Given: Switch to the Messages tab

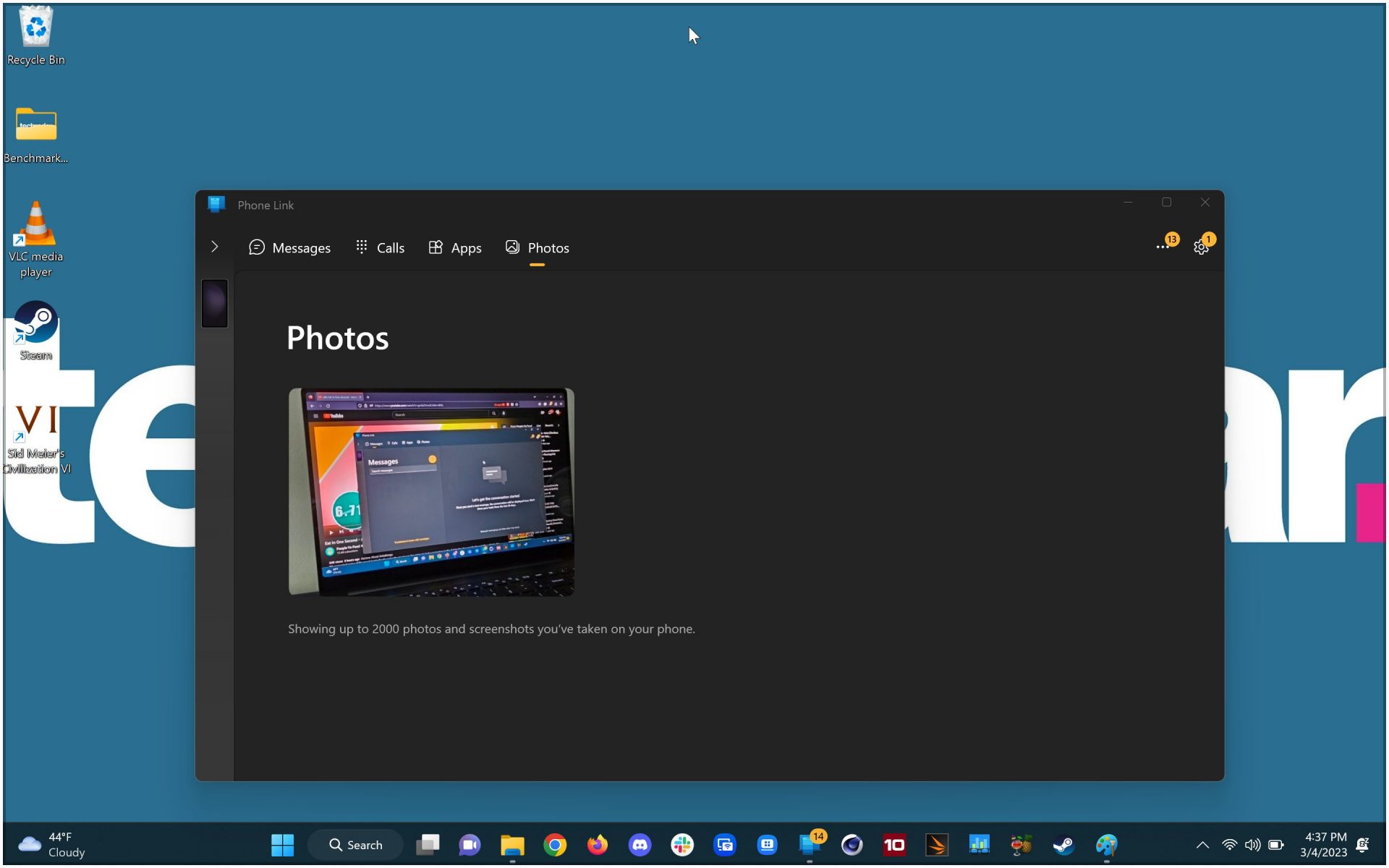Looking at the screenshot, I should (x=289, y=248).
